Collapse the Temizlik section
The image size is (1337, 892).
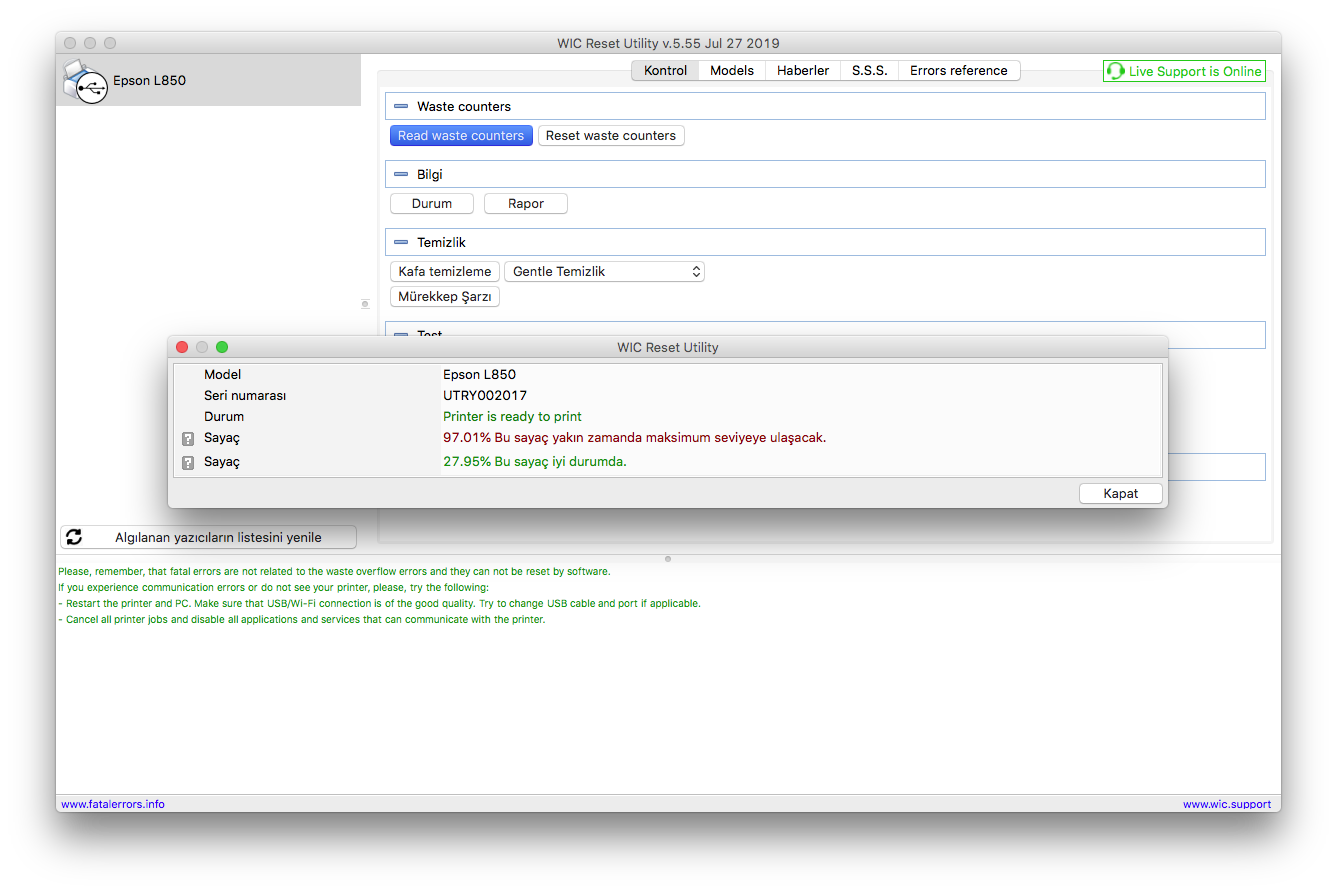click(x=401, y=242)
